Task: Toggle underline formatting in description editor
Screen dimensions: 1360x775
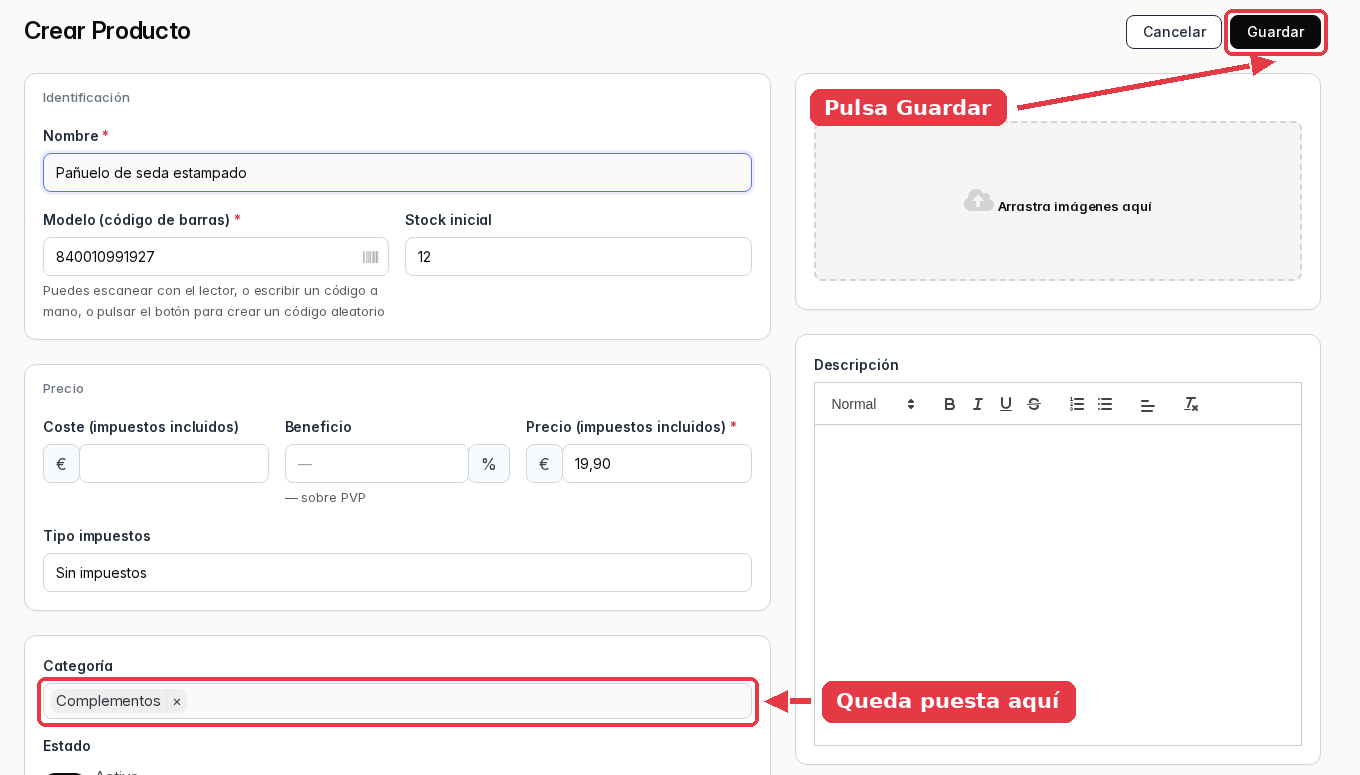Action: pyautogui.click(x=1006, y=404)
